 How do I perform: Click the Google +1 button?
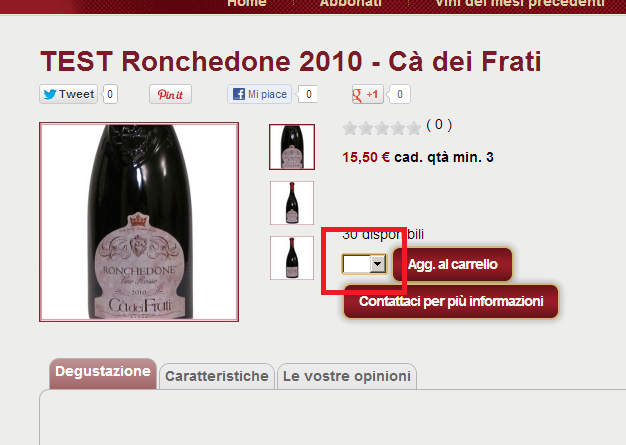pyautogui.click(x=367, y=94)
